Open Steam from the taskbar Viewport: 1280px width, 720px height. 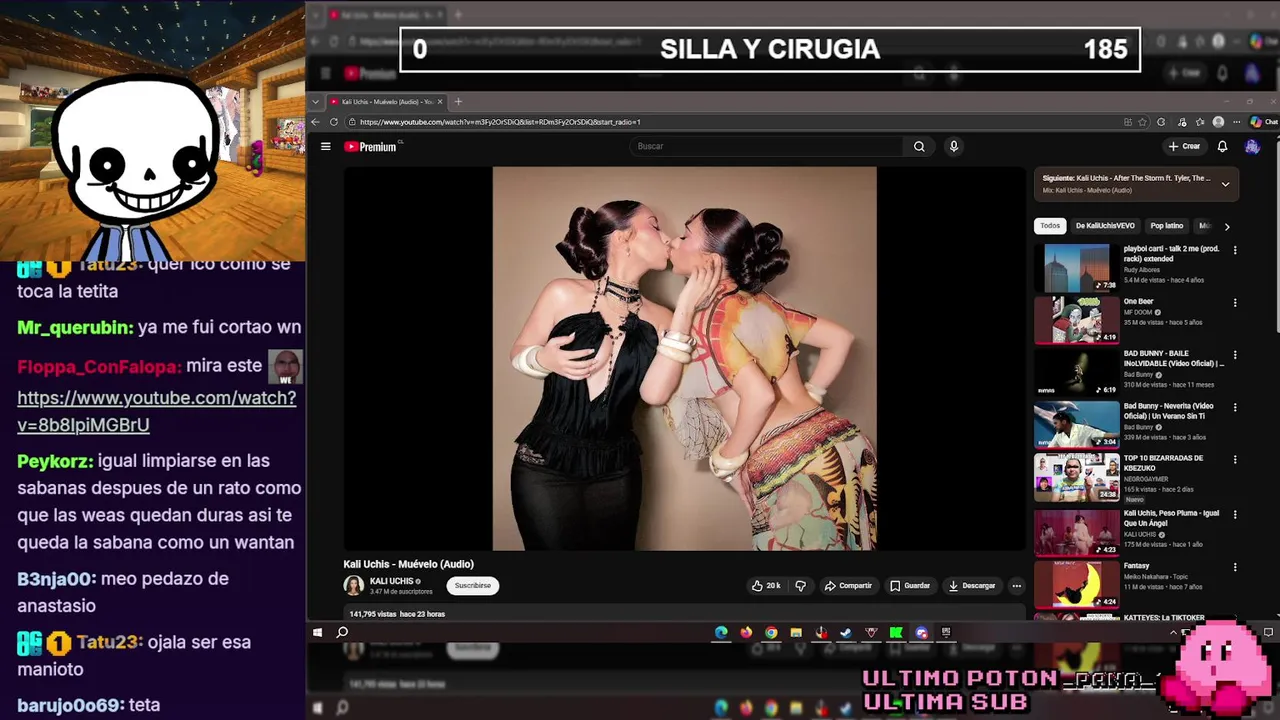click(846, 632)
